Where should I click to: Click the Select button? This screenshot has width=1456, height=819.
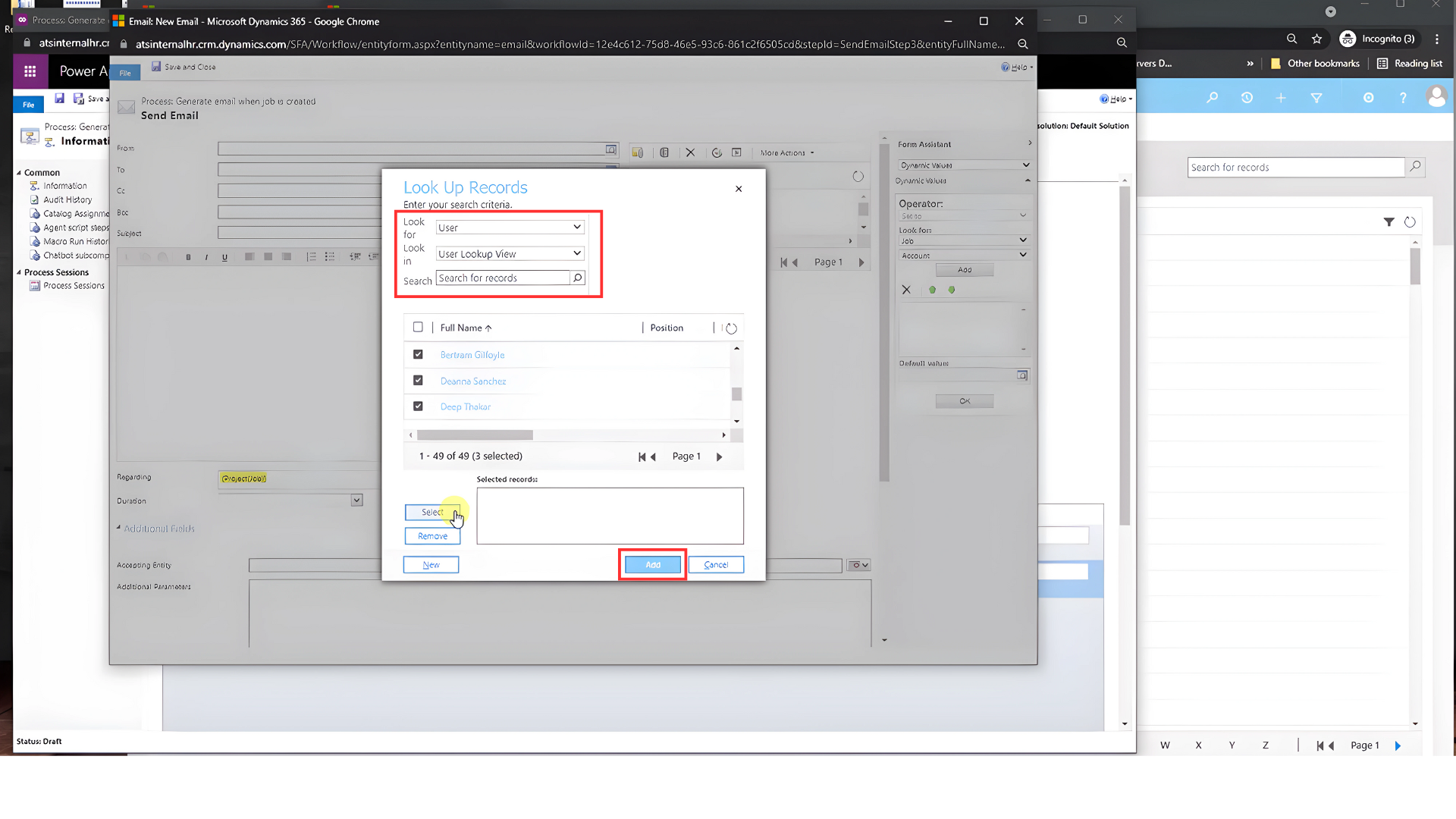click(432, 513)
